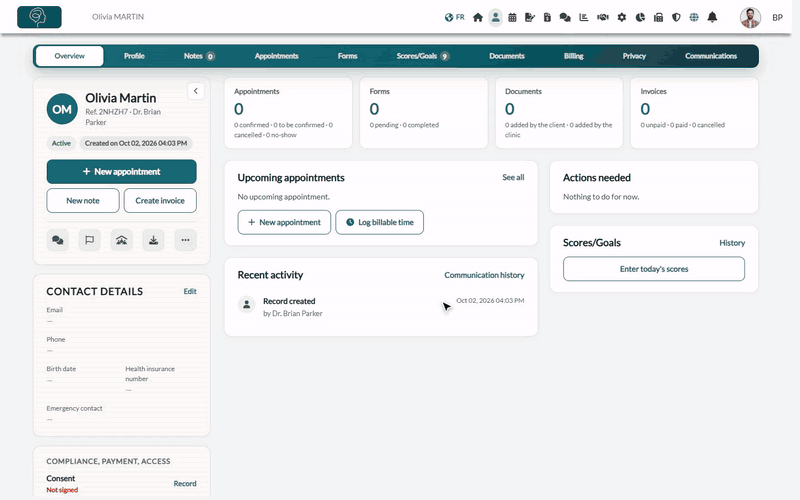Click the Log billable time button
Screen dimensions: 800x500
(380, 222)
